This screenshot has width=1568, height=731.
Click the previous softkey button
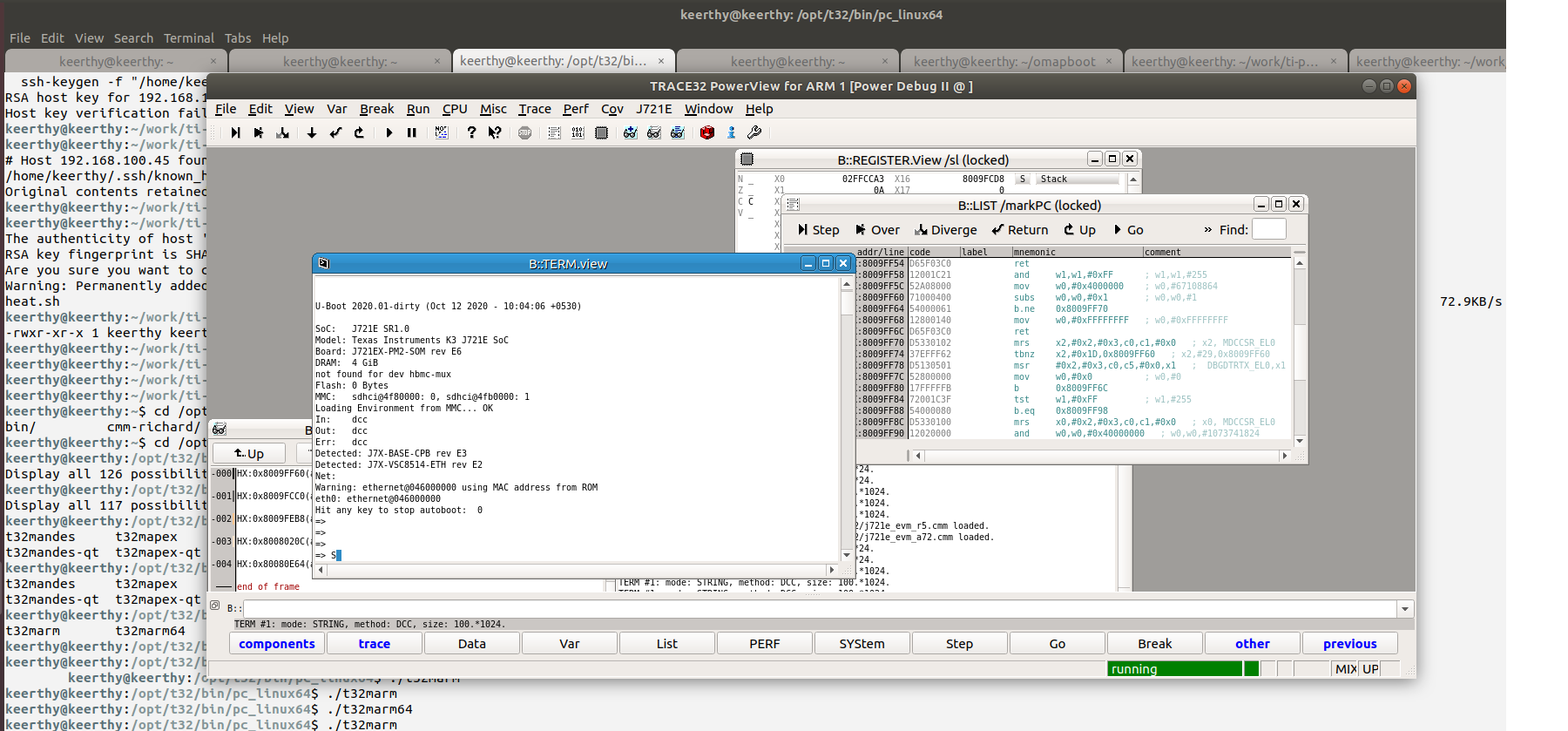tap(1350, 643)
